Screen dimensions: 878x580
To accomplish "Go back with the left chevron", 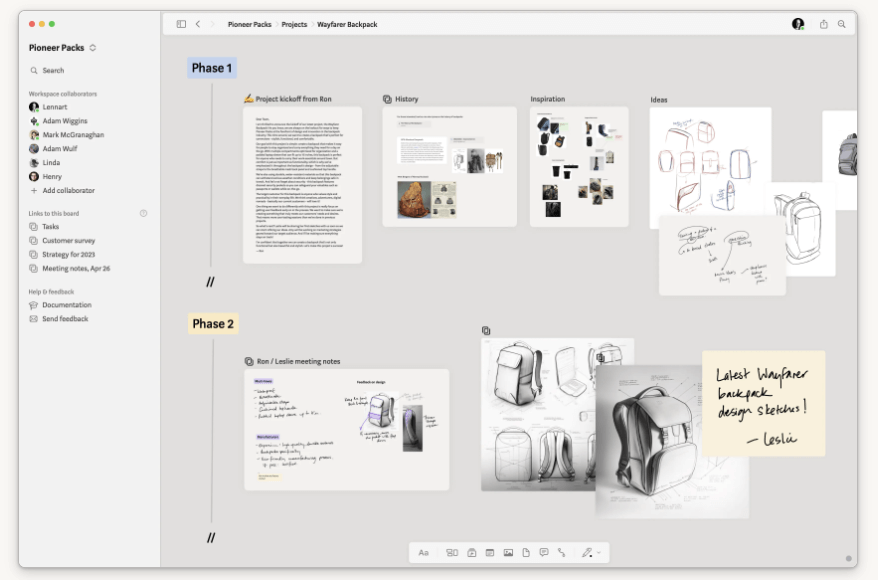I will (198, 24).
